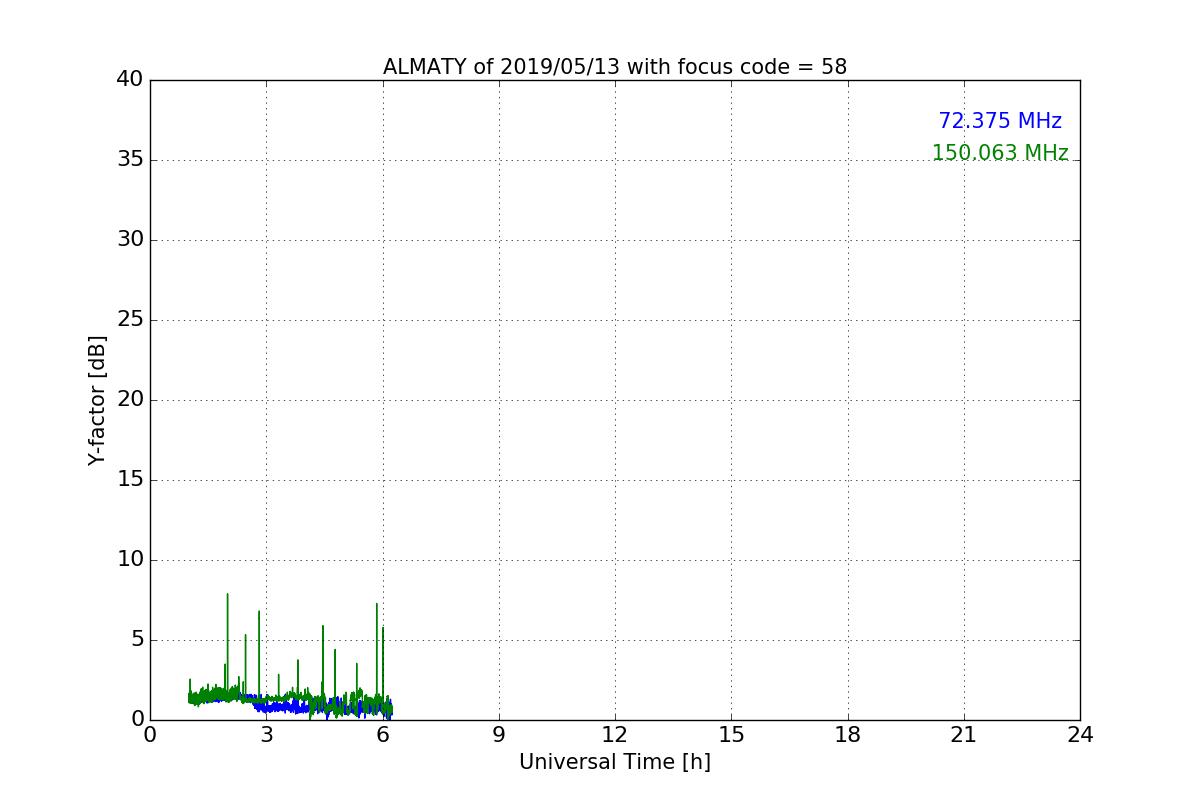The width and height of the screenshot is (1200, 800).
Task: Click x-axis tick label '21'
Action: 964,735
